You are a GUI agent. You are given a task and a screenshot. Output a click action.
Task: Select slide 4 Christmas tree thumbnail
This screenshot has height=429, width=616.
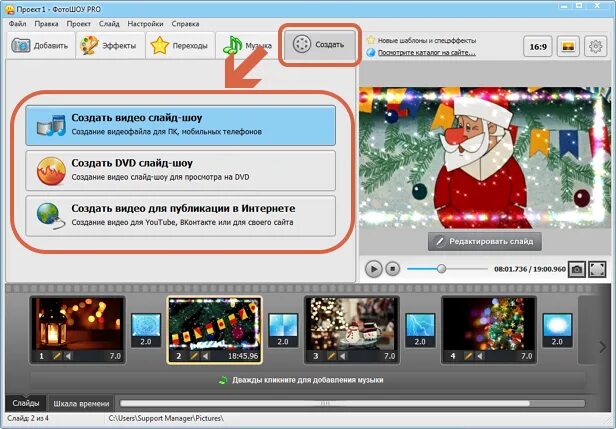pyautogui.click(x=489, y=324)
